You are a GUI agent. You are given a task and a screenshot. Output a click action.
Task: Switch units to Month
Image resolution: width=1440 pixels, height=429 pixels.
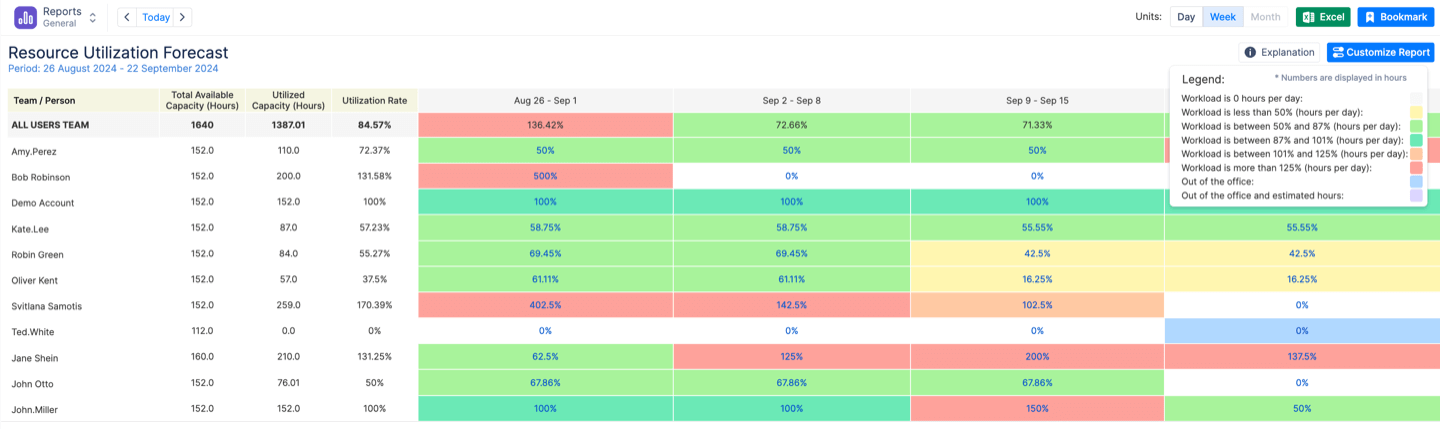pos(1265,17)
